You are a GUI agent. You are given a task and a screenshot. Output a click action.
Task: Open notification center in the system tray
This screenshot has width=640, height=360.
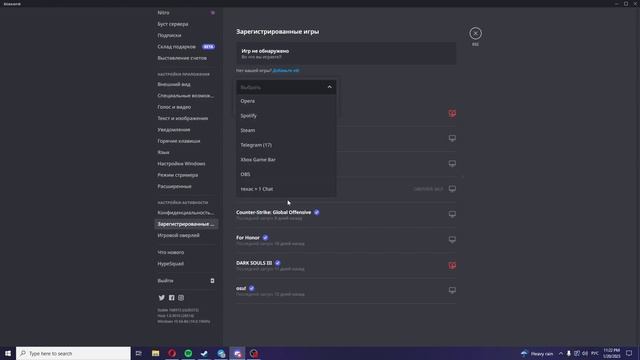(629, 353)
